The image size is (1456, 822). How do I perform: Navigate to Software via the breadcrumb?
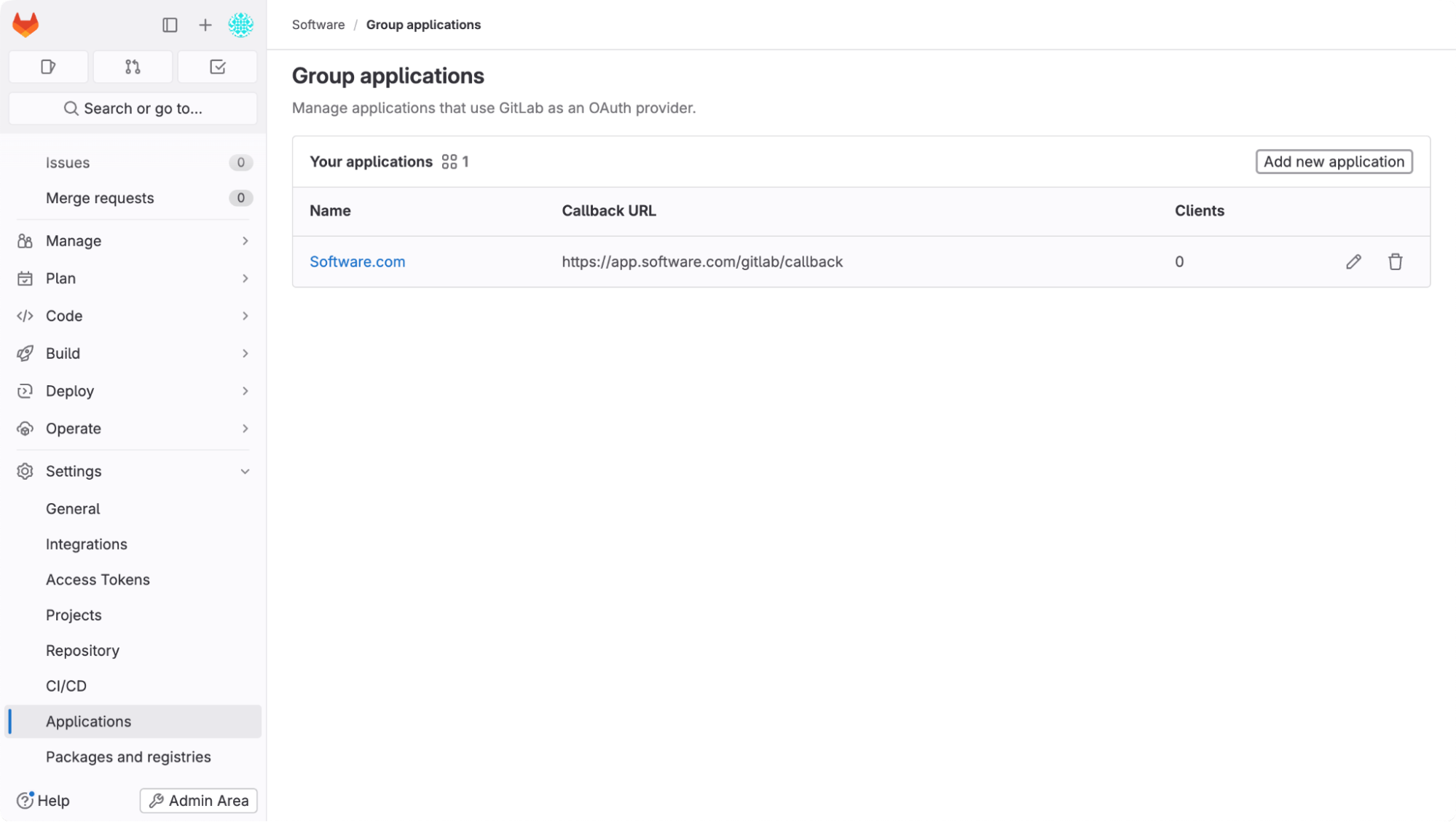click(318, 24)
